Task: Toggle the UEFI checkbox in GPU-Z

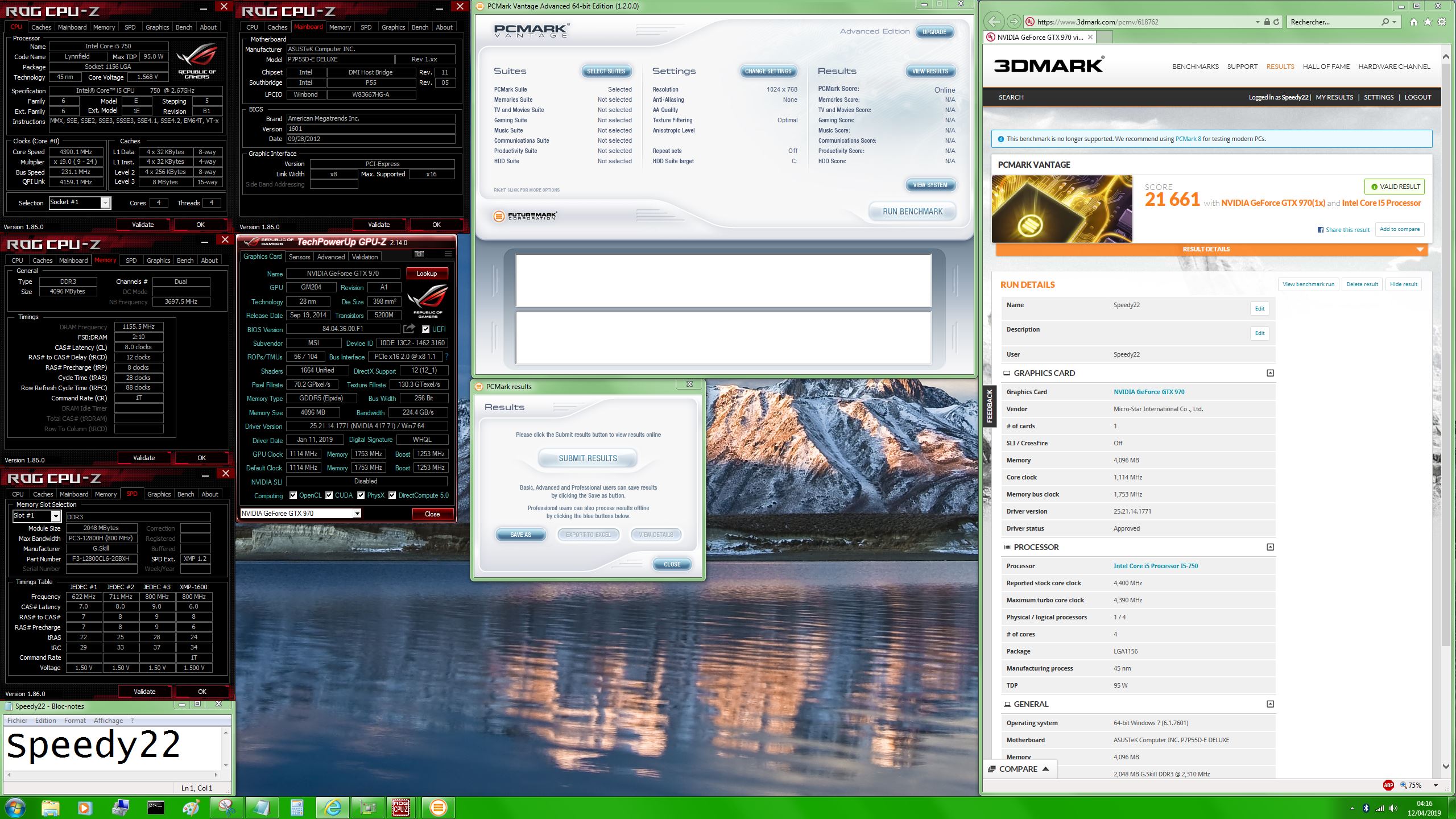Action: click(425, 329)
